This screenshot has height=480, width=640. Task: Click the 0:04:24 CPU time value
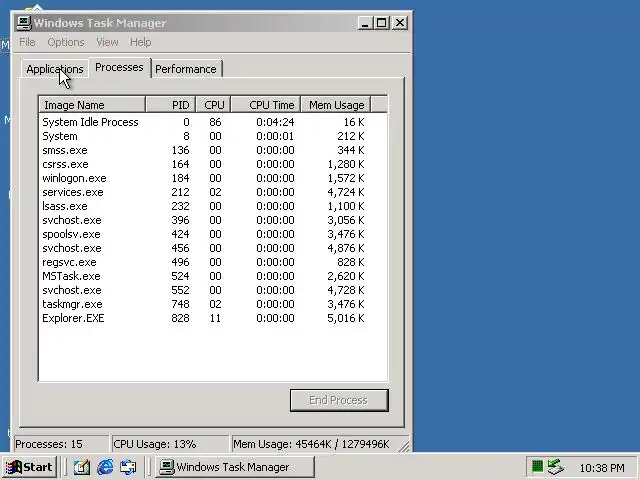(275, 122)
